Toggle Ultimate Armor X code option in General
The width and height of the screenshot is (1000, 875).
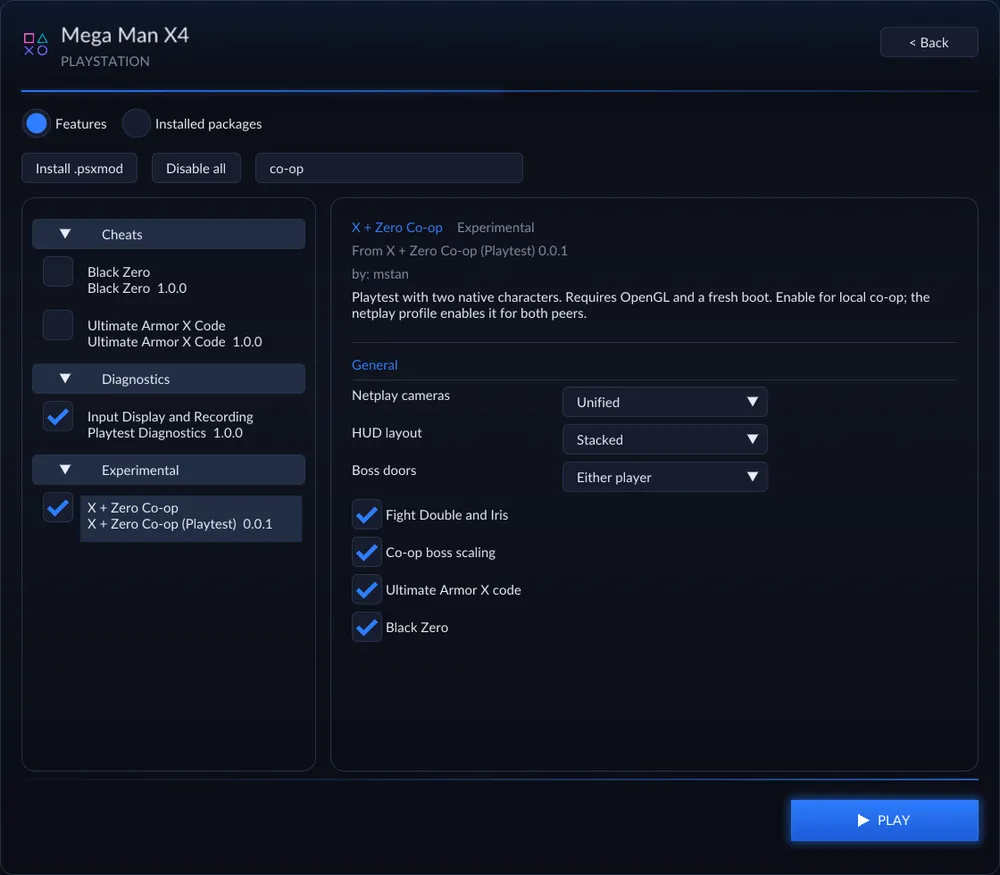(x=367, y=590)
